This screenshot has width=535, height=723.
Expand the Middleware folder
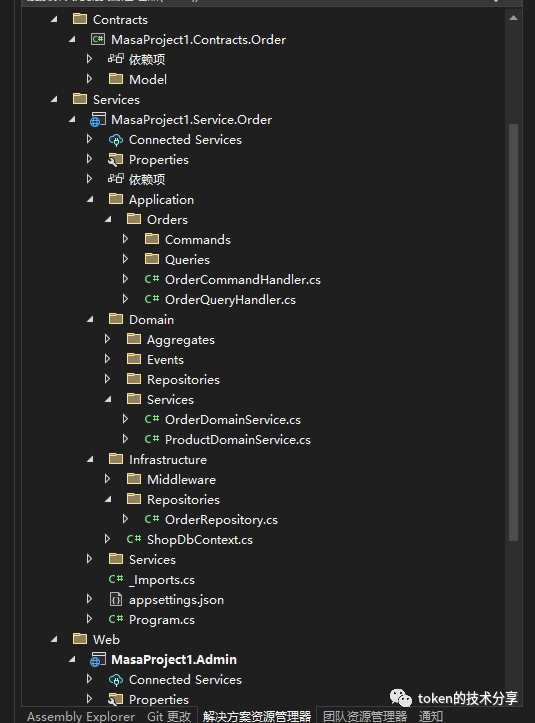click(x=107, y=479)
